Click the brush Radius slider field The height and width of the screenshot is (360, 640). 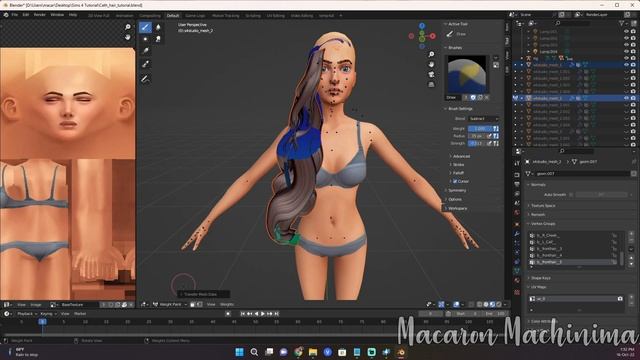pos(477,136)
